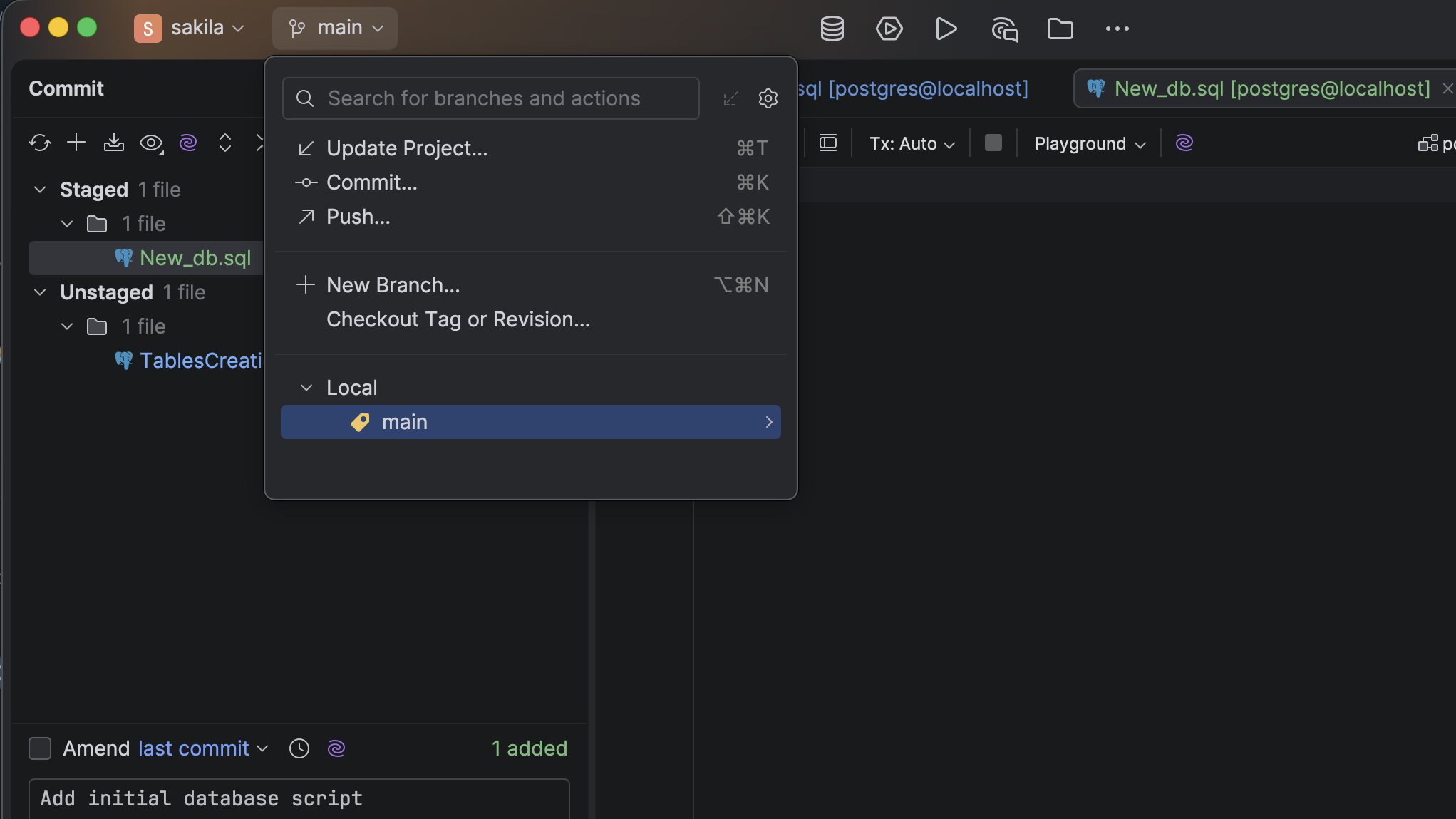Open the database explorer icon

point(832,29)
